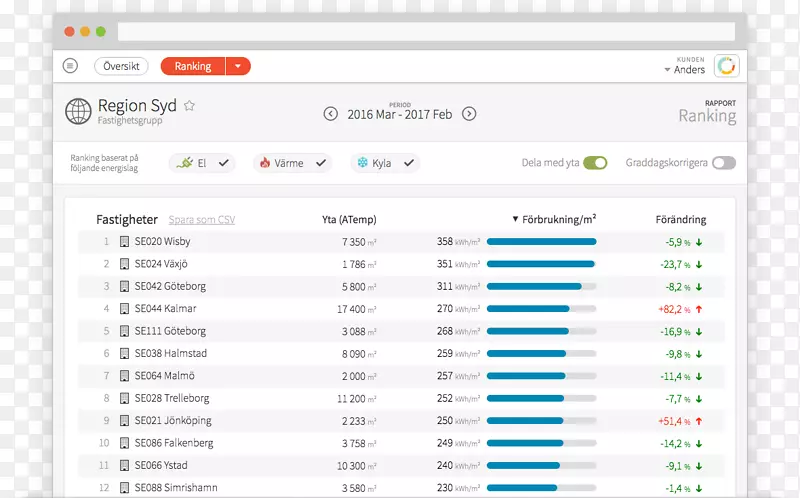Viewport: 800px width, 498px height.
Task: Enable the Graddagskorrigera switch
Action: pos(724,163)
